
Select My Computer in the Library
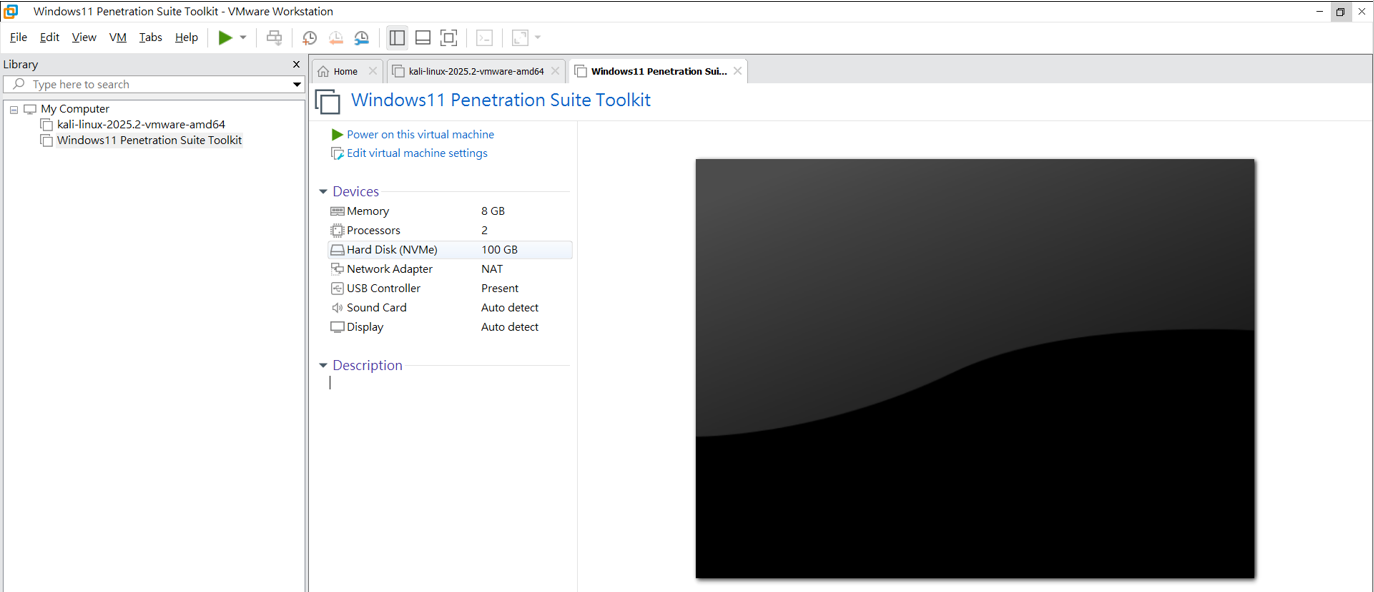tap(75, 109)
